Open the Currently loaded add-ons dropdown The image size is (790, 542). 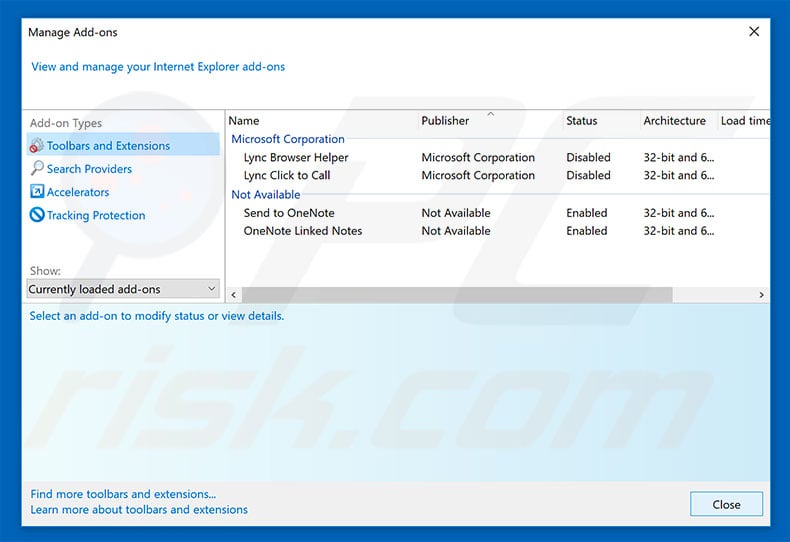[122, 289]
